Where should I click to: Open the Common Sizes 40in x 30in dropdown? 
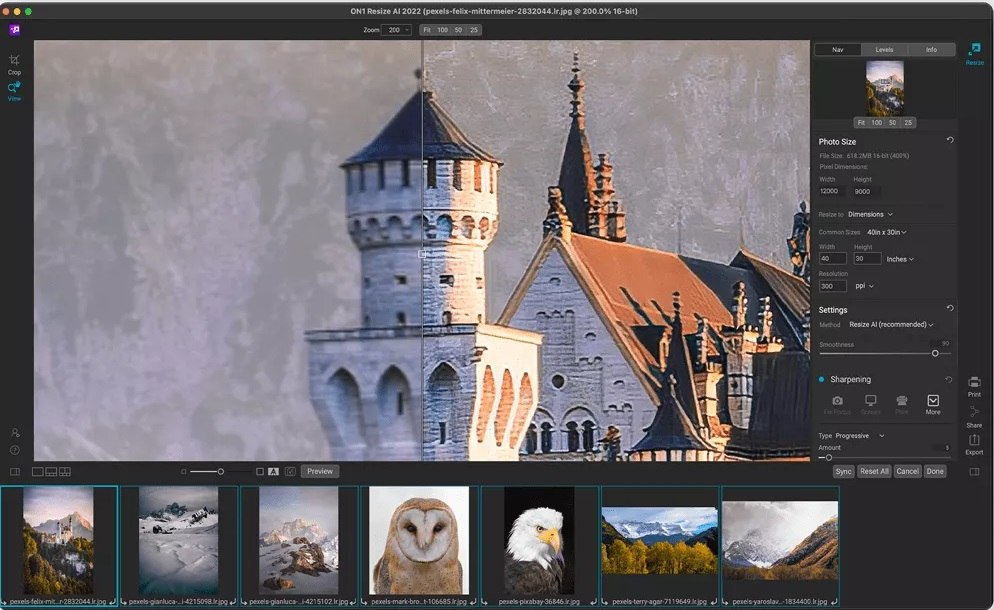(x=885, y=231)
